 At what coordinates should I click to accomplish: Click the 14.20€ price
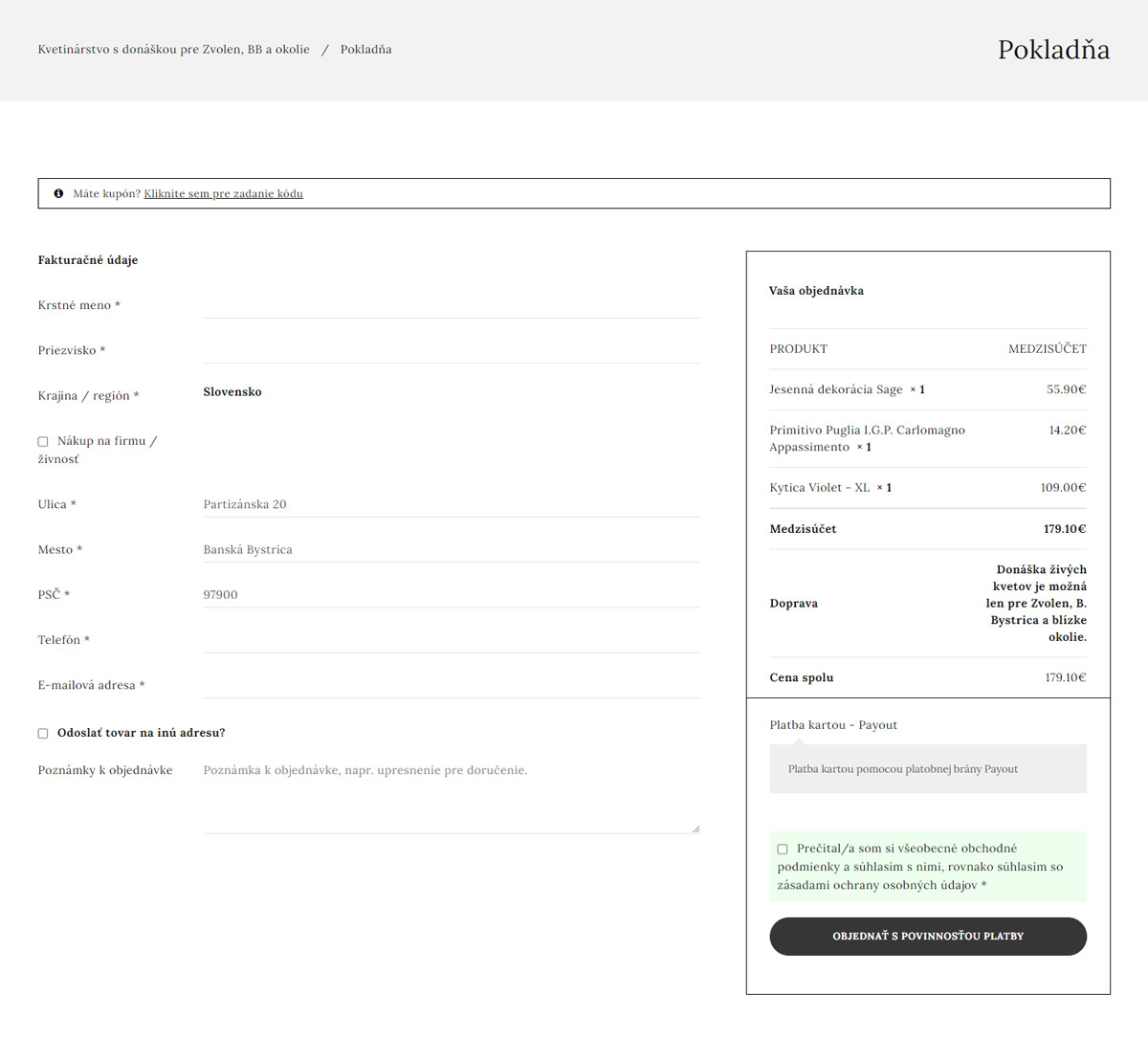click(1068, 431)
